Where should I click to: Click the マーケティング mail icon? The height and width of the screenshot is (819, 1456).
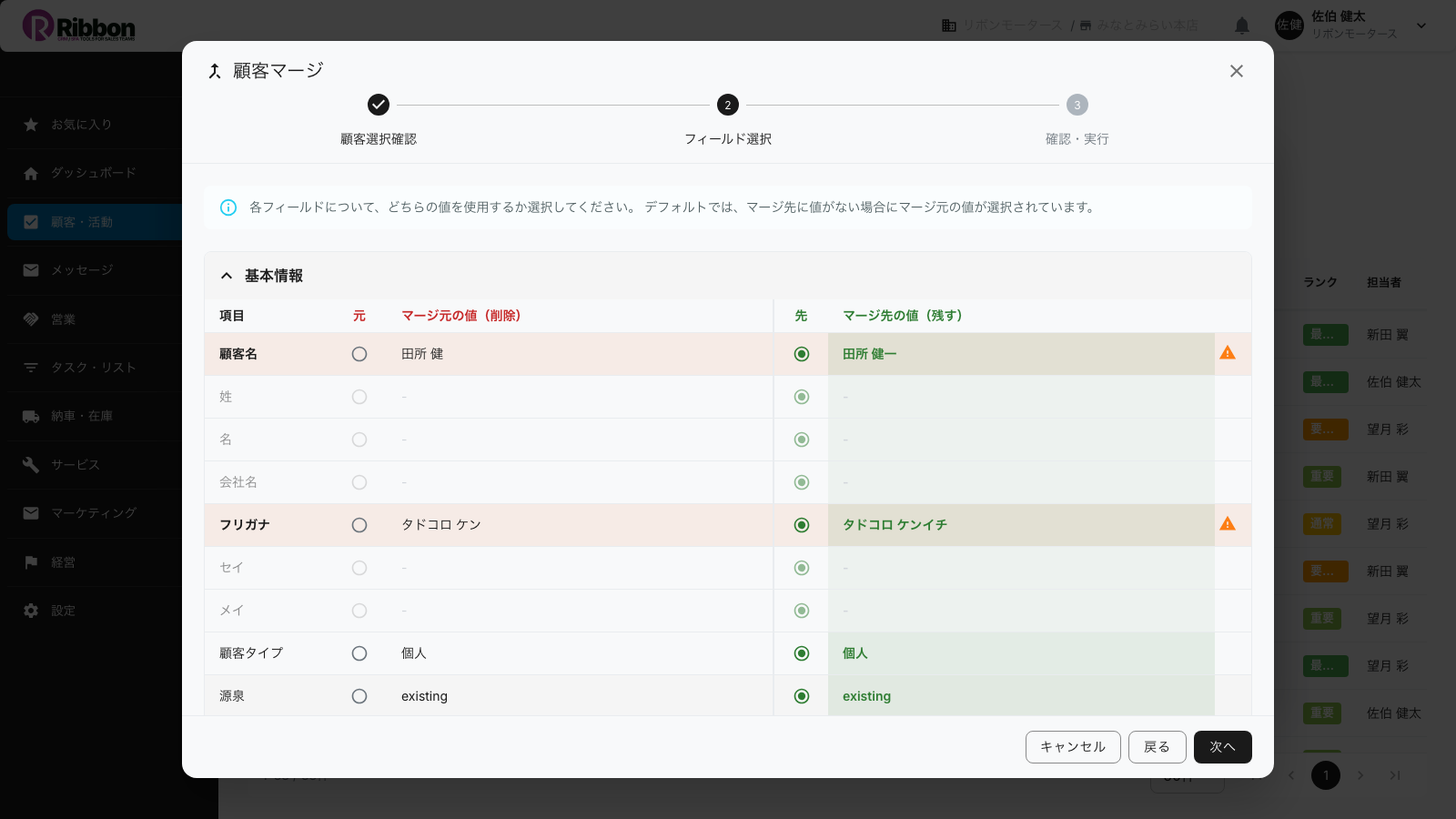[31, 513]
